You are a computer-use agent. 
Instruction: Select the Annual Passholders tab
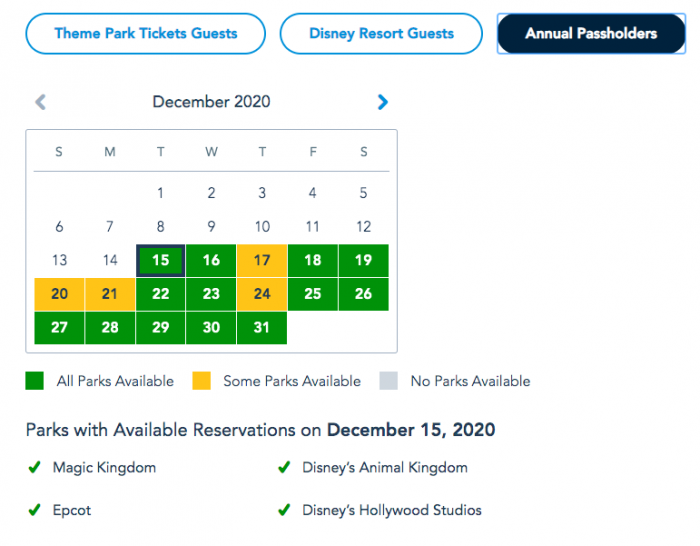click(x=590, y=33)
